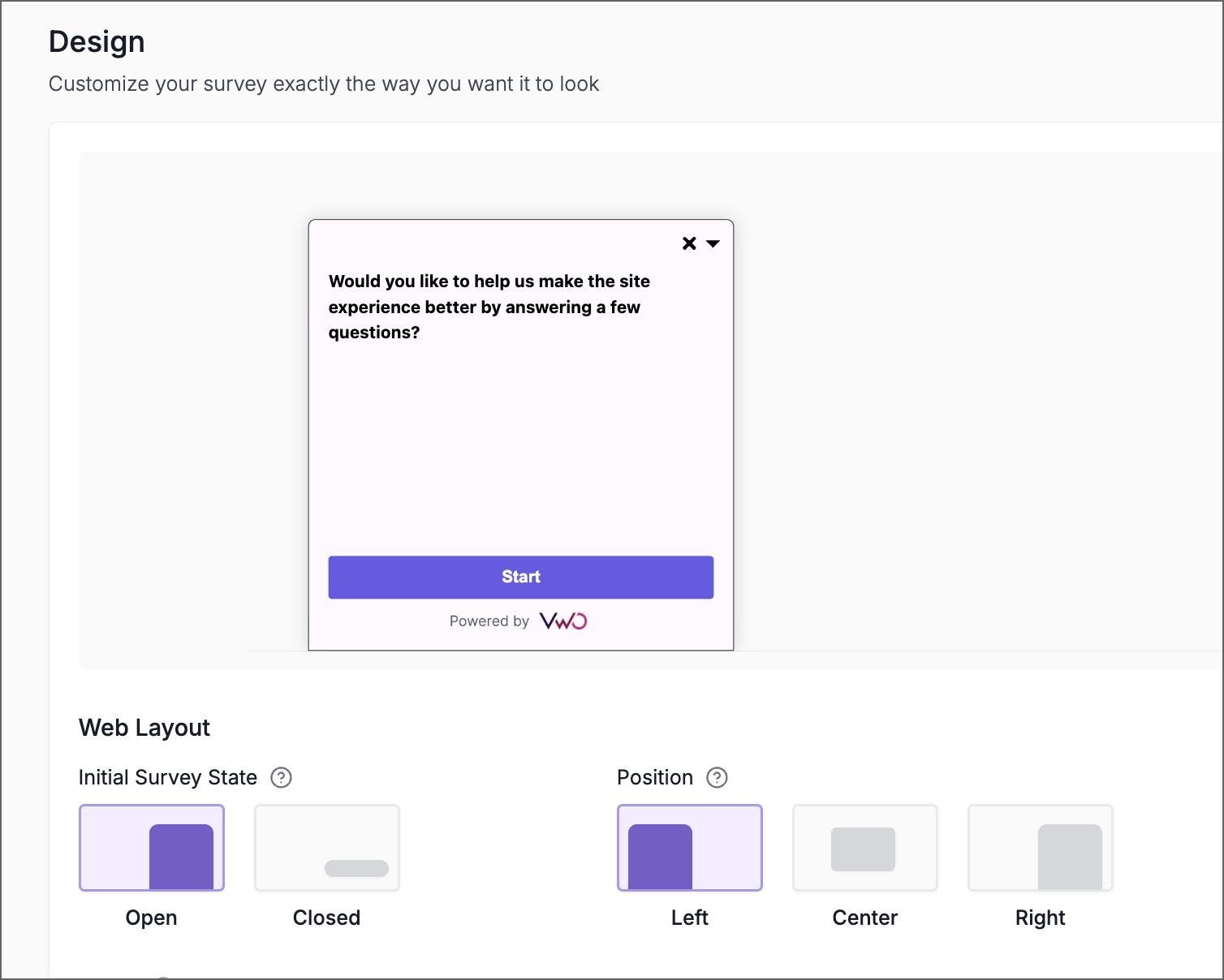The height and width of the screenshot is (980, 1224).
Task: Click the survey question text to edit it
Action: pos(489,307)
